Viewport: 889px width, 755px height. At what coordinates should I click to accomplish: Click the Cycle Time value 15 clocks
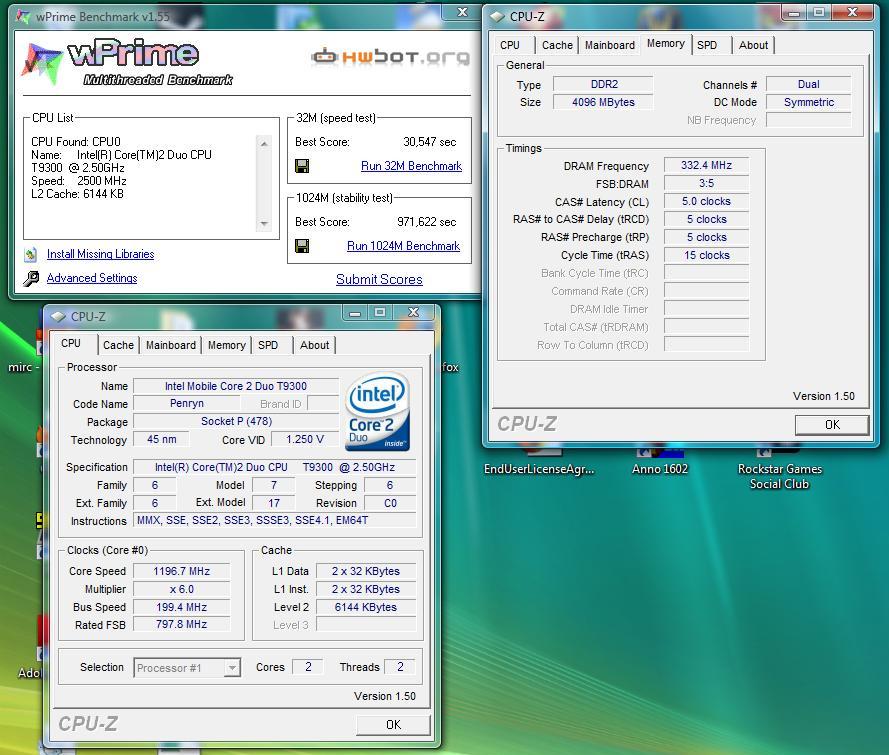(x=706, y=255)
